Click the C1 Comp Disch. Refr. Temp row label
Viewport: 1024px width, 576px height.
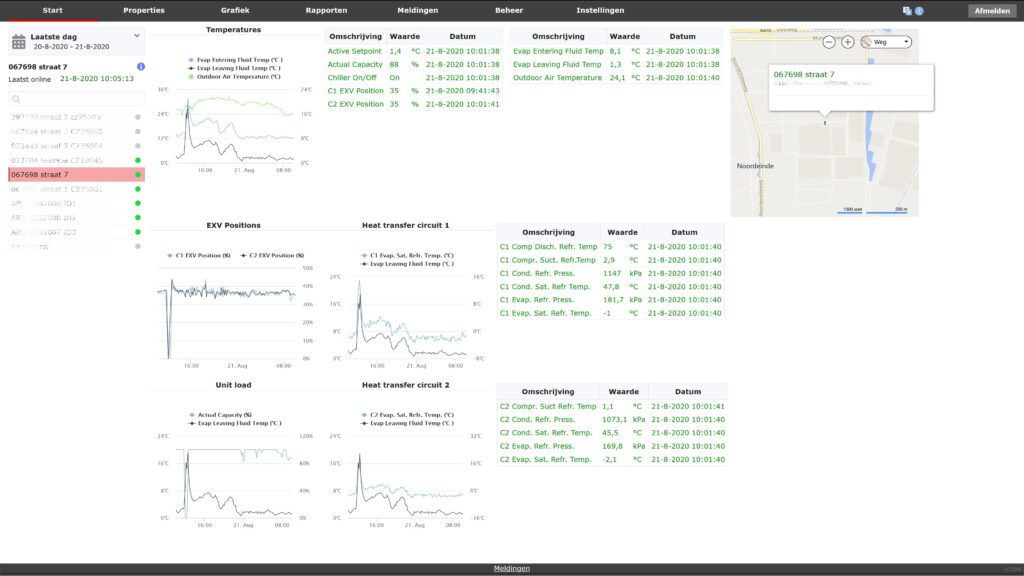(x=549, y=247)
